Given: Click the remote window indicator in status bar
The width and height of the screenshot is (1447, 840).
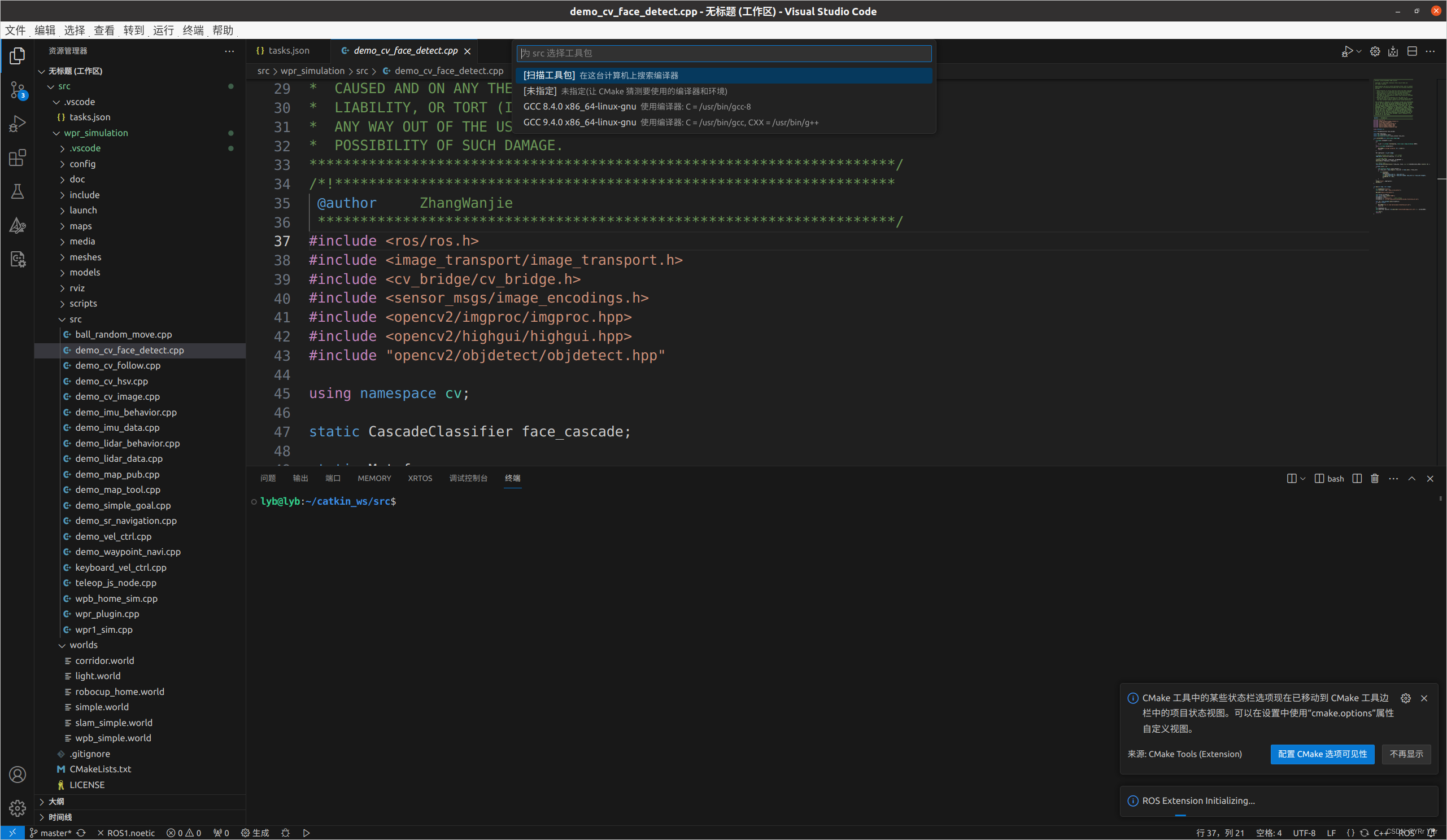Looking at the screenshot, I should (12, 833).
